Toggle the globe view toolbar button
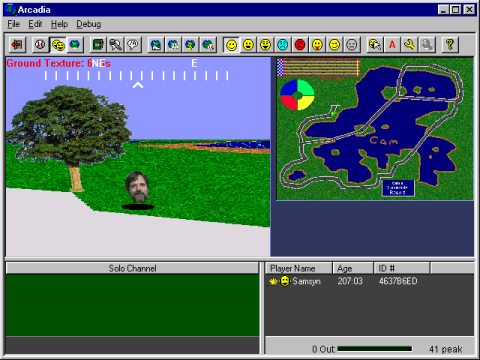 (x=75, y=45)
